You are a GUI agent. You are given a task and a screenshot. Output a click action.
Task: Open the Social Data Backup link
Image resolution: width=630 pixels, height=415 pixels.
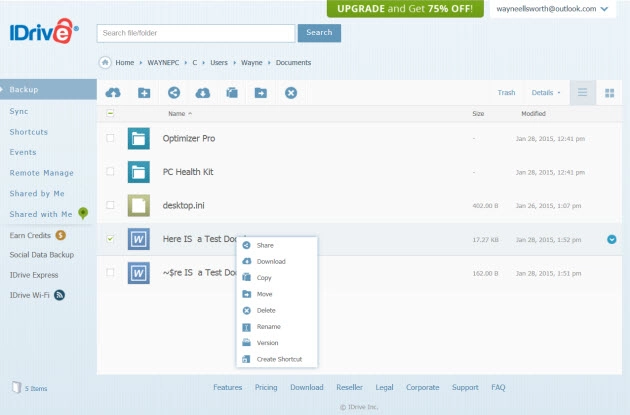tap(42, 255)
